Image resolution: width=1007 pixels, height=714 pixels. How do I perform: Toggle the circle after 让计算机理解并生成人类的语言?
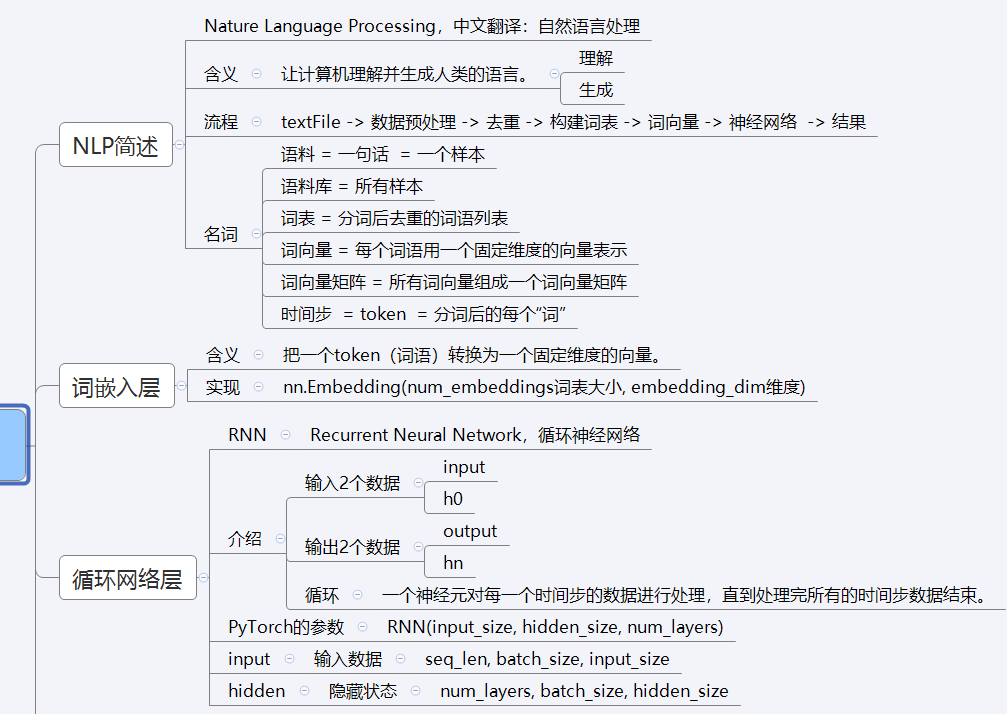(x=553, y=73)
